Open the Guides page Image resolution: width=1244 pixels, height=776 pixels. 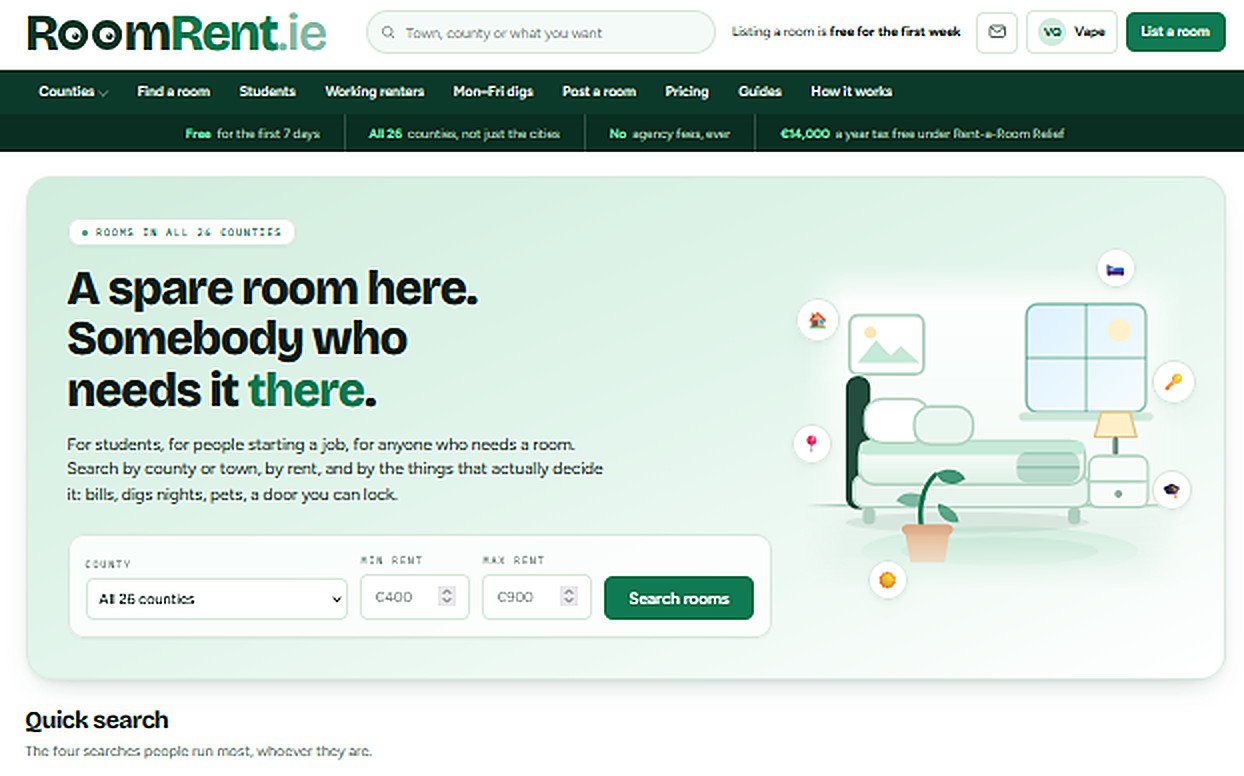760,91
